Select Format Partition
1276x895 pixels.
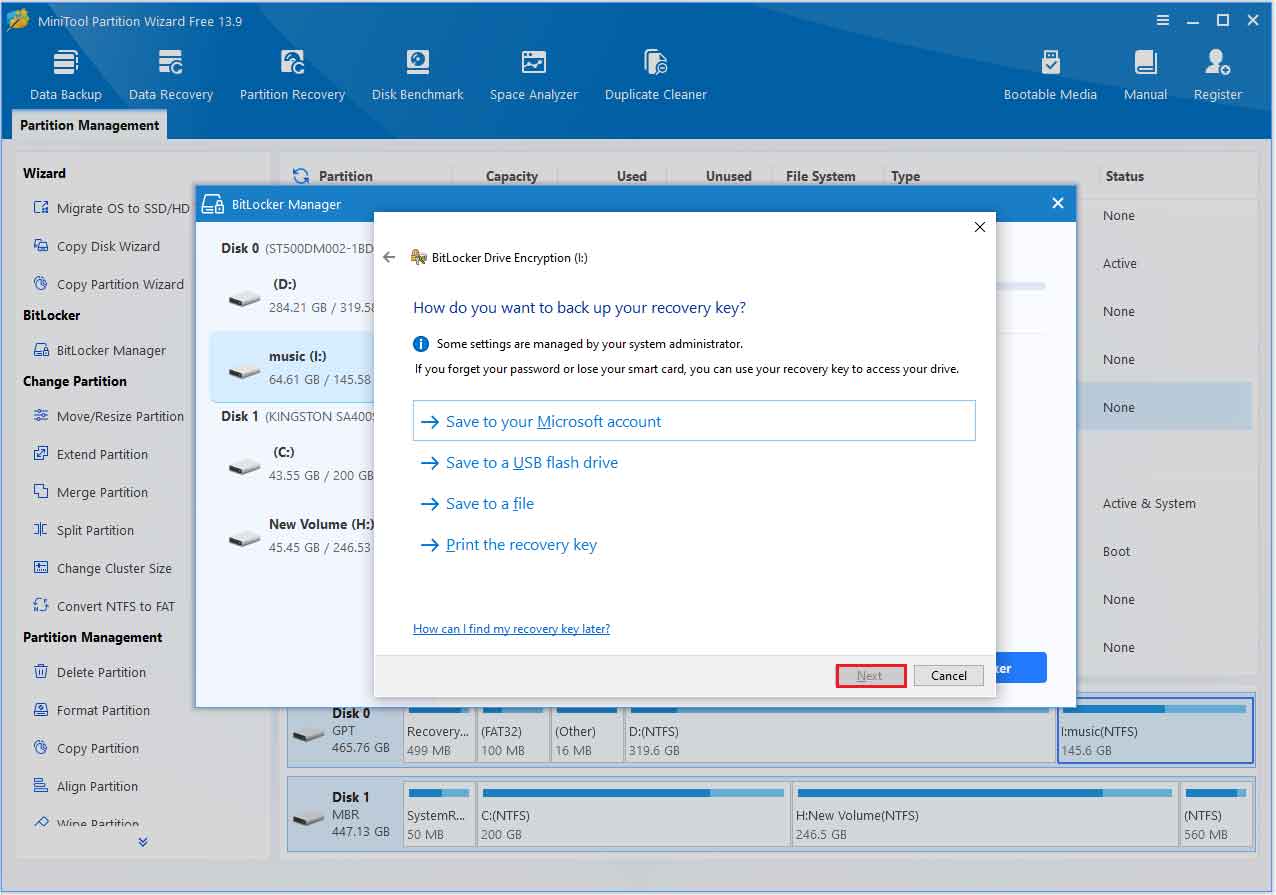pos(91,710)
